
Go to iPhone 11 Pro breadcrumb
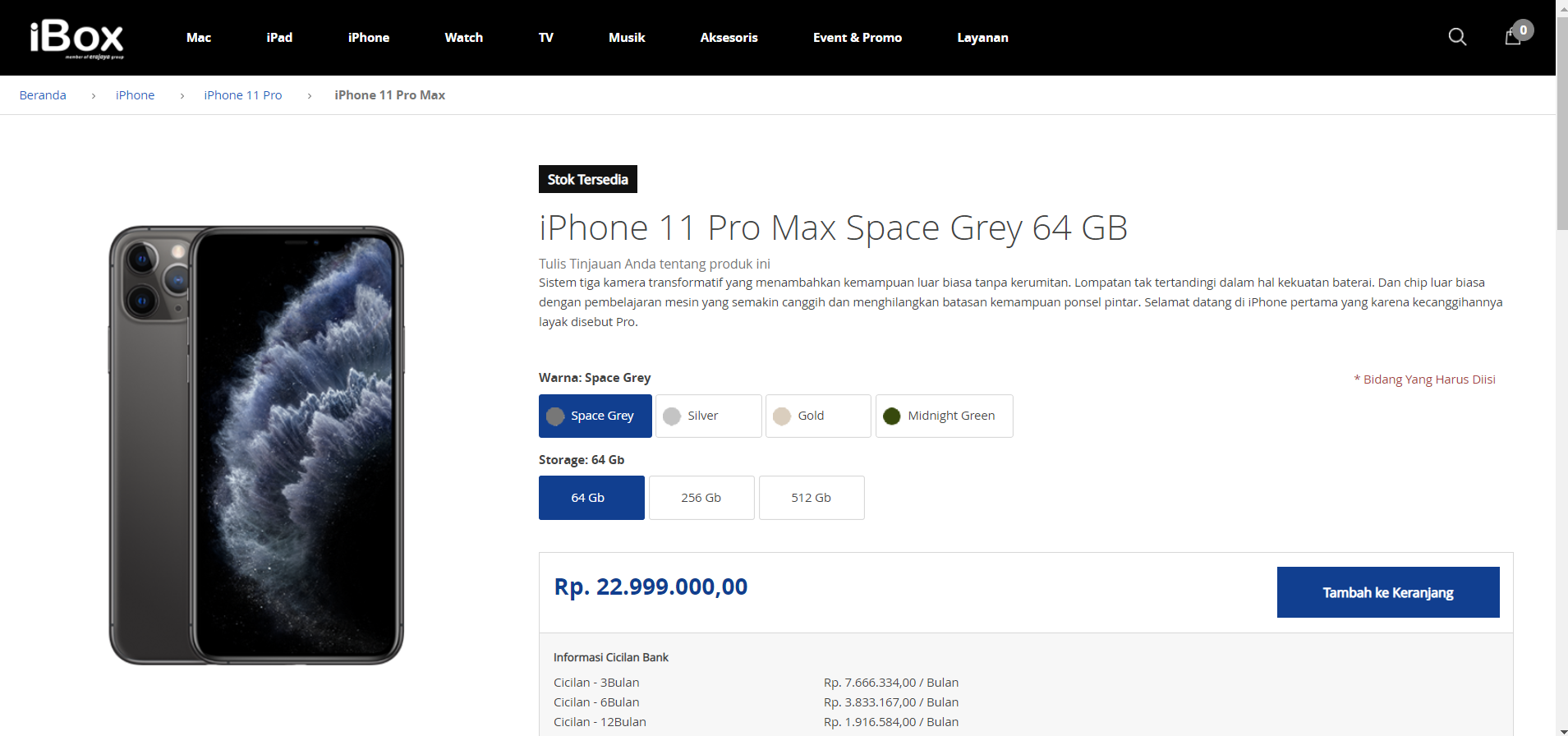pyautogui.click(x=243, y=95)
